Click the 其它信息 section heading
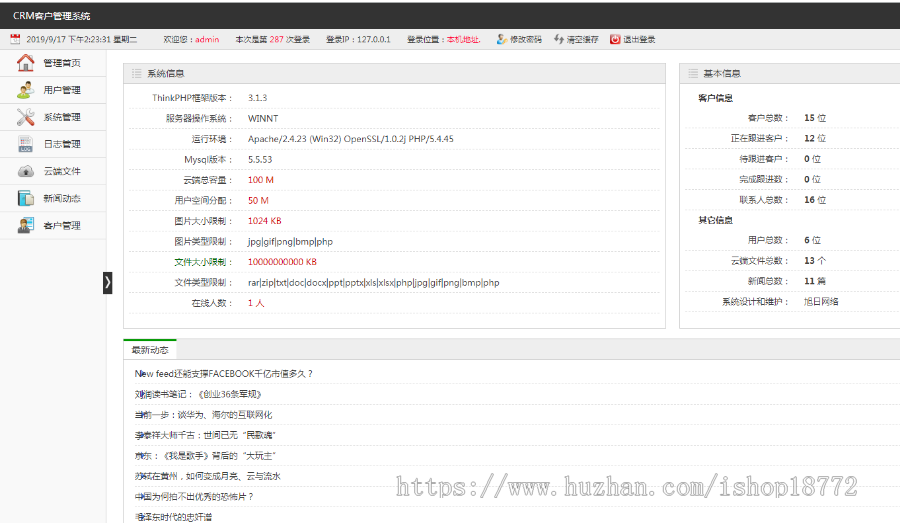The image size is (900, 523). point(715,220)
